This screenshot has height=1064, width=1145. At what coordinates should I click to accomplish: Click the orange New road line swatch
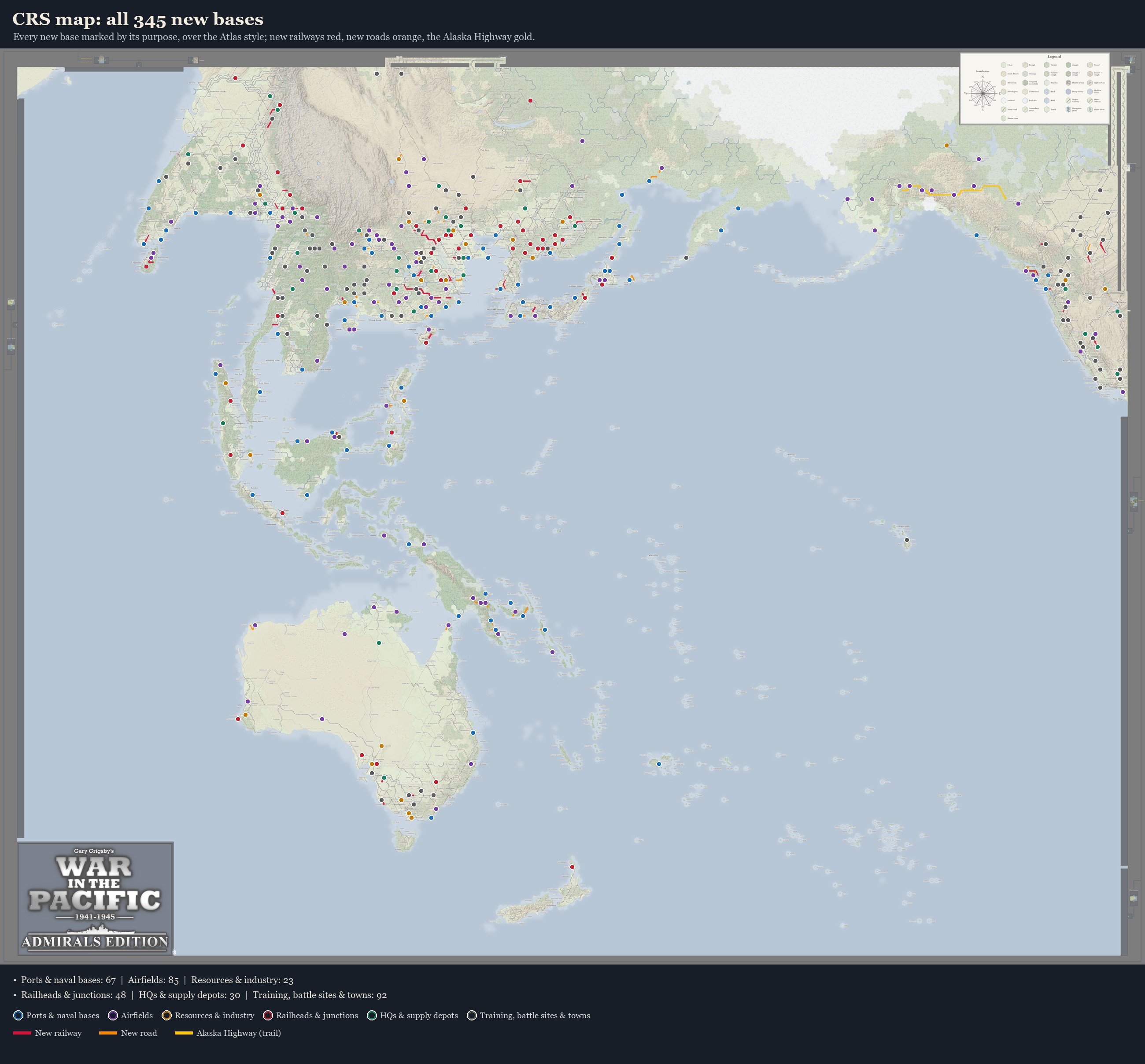(108, 1033)
